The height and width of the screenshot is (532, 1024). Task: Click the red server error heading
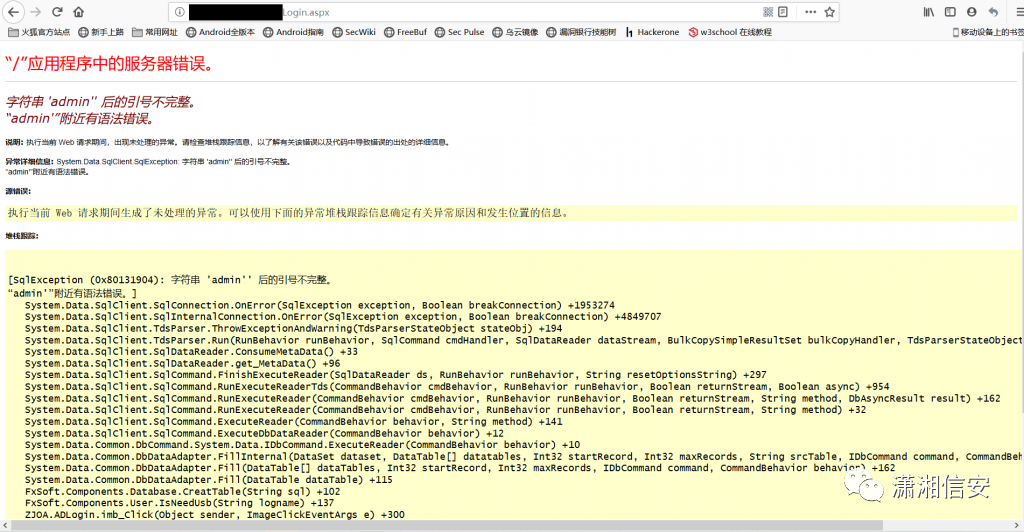[x=110, y=64]
